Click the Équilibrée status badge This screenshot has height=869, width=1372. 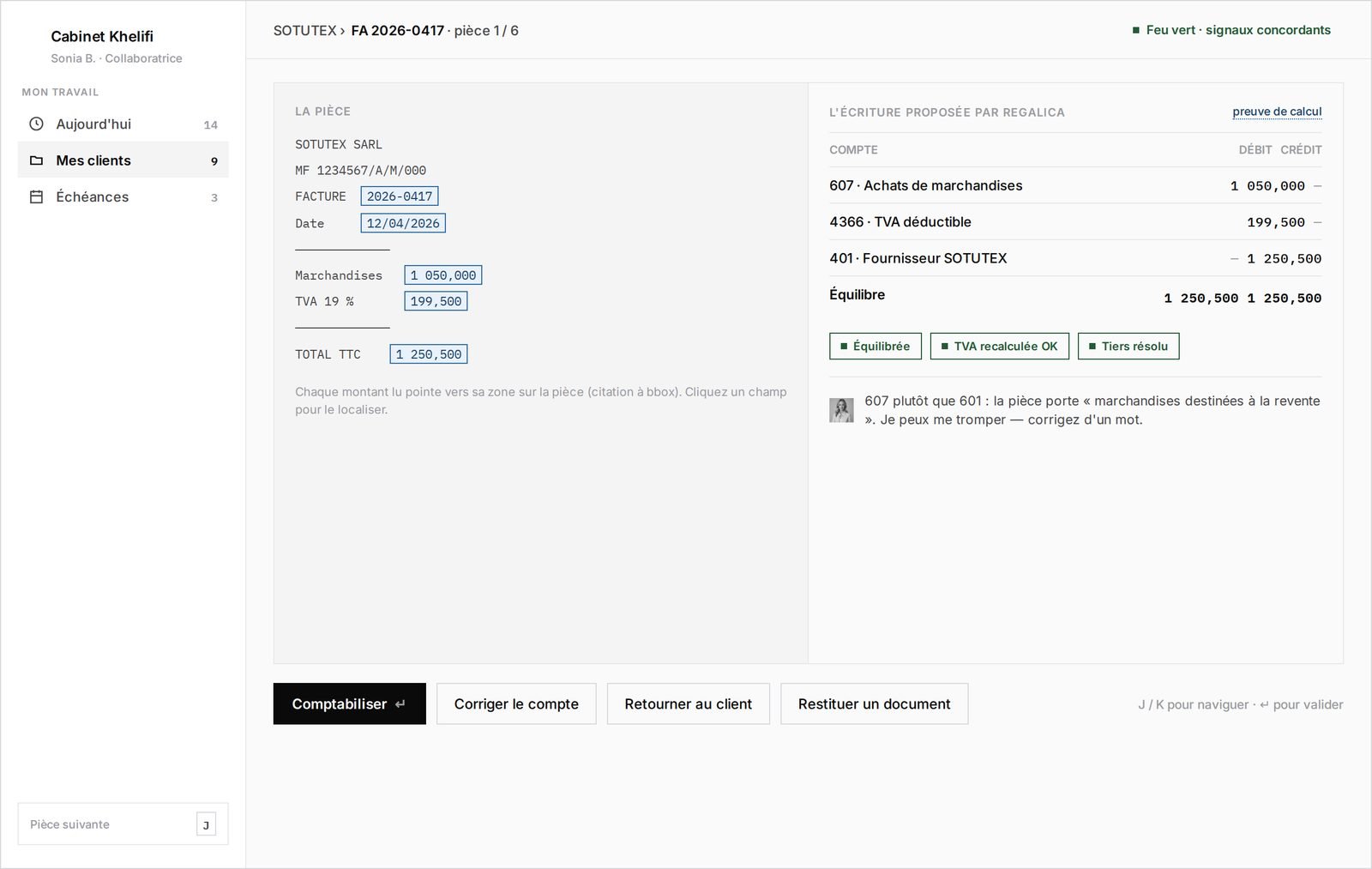coord(876,346)
